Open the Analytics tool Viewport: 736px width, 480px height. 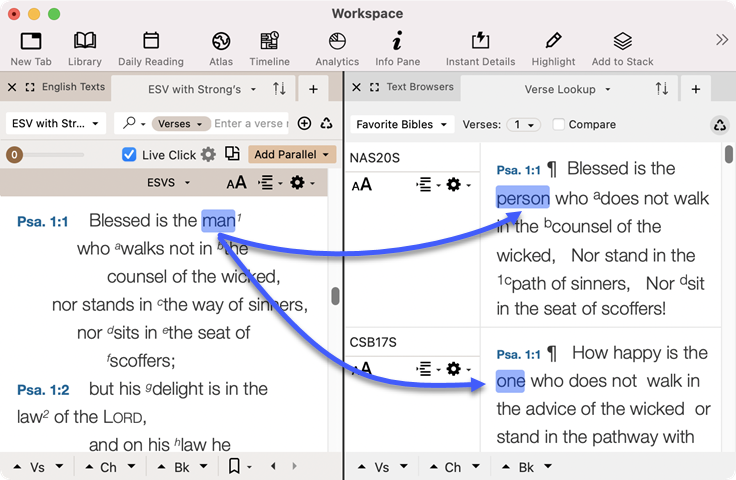[337, 47]
